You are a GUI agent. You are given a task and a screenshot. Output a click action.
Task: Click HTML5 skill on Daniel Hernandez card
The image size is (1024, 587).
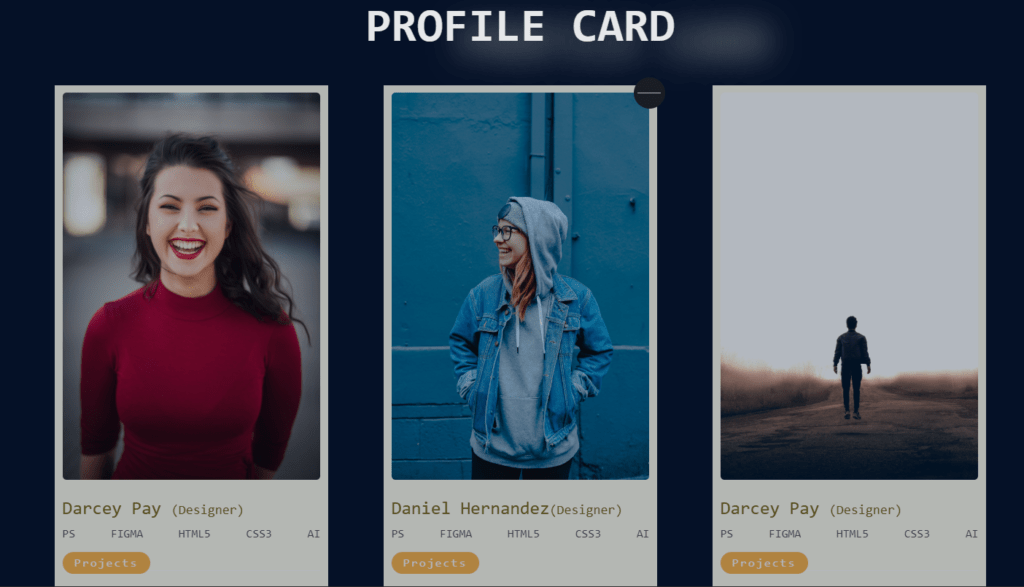[523, 534]
